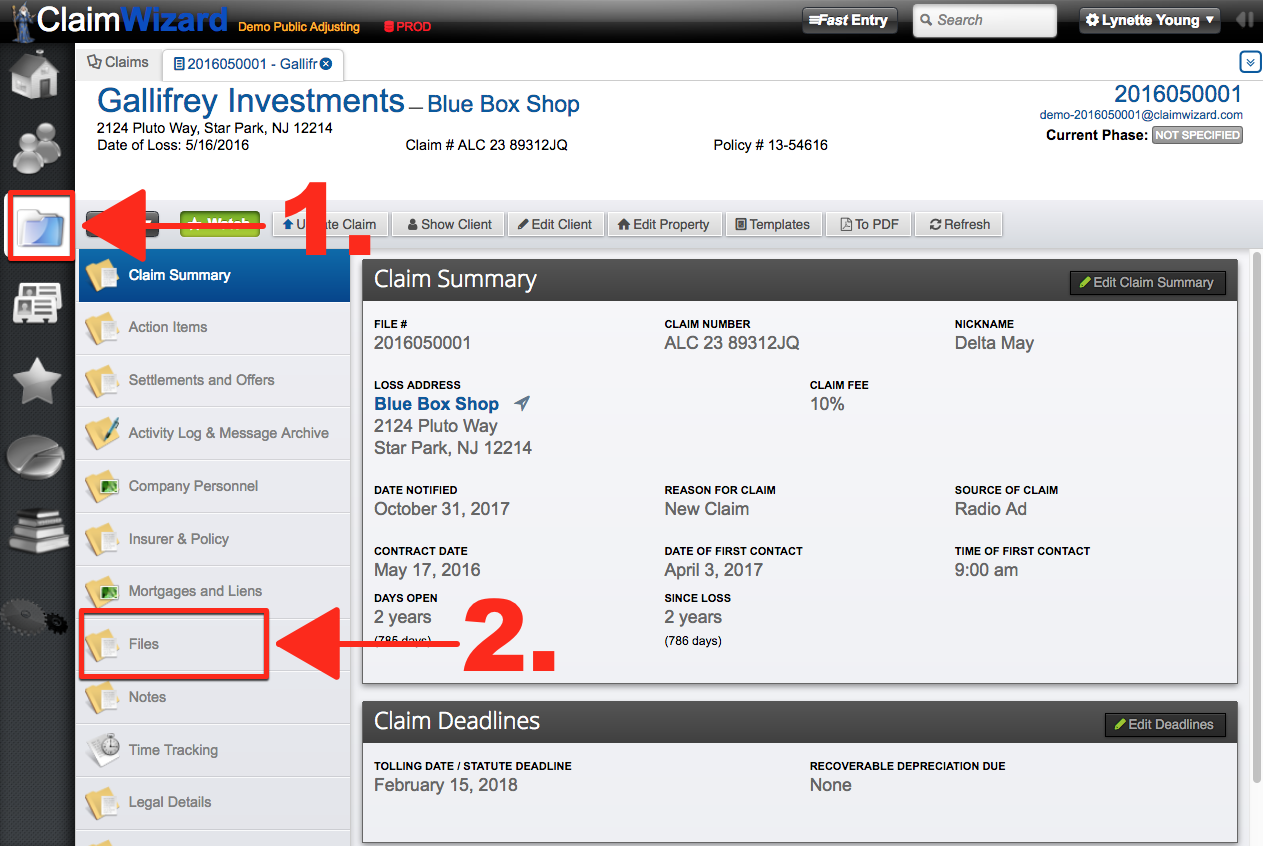Screen dimensions: 1263x846
Task: Click the map navigation arrow beside Blue Box Shop
Action: click(522, 404)
